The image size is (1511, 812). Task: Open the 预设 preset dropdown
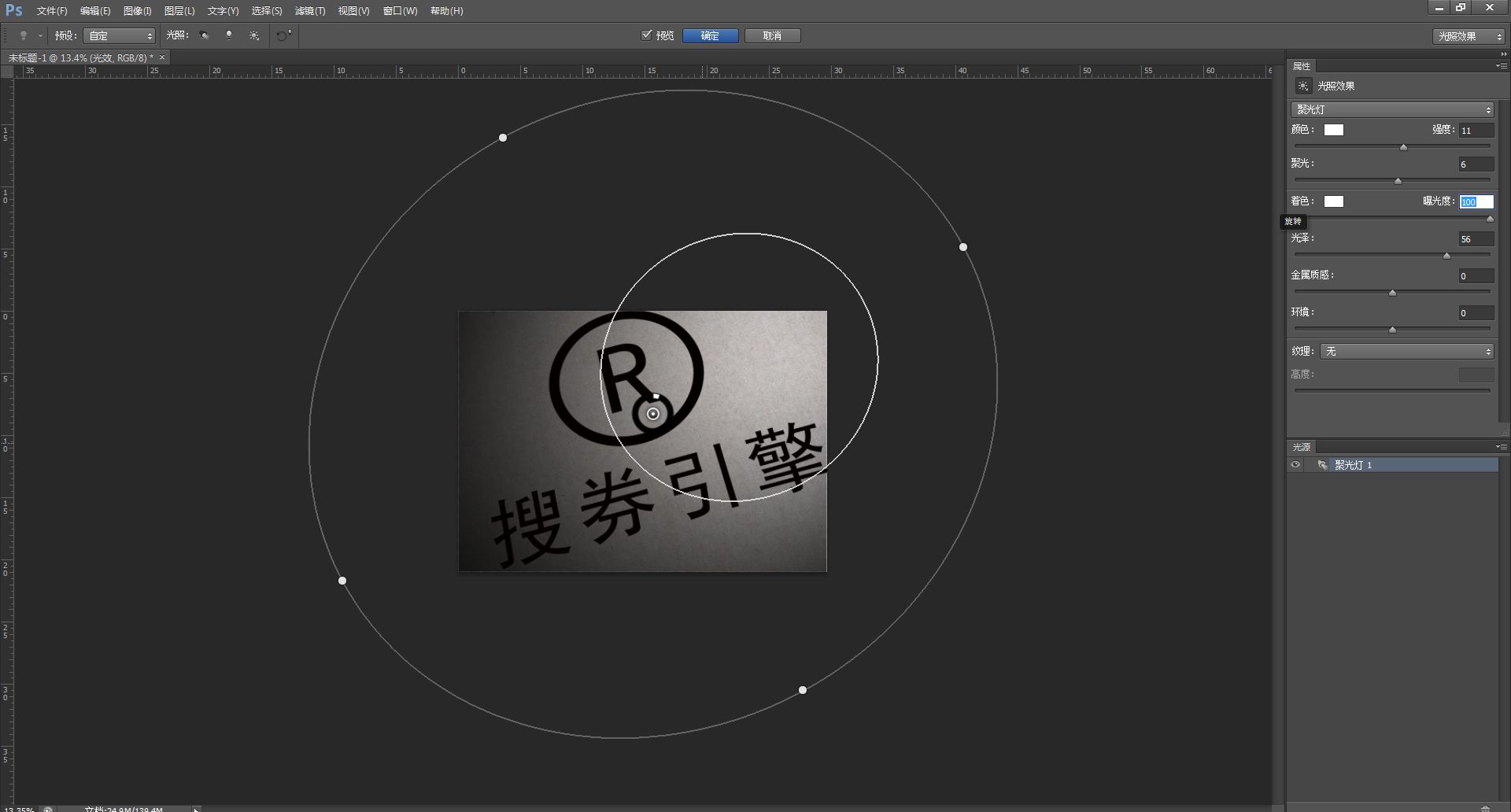point(120,35)
